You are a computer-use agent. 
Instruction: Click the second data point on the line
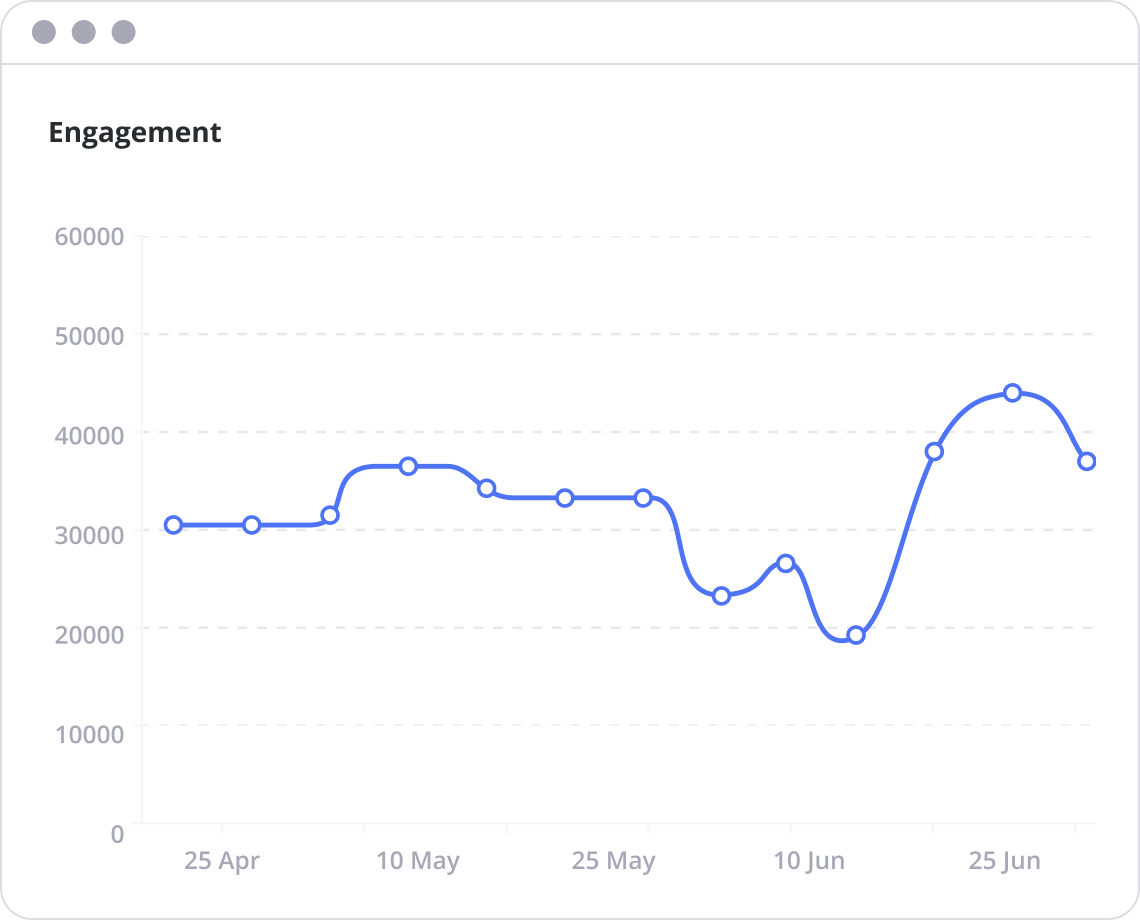coord(250,524)
